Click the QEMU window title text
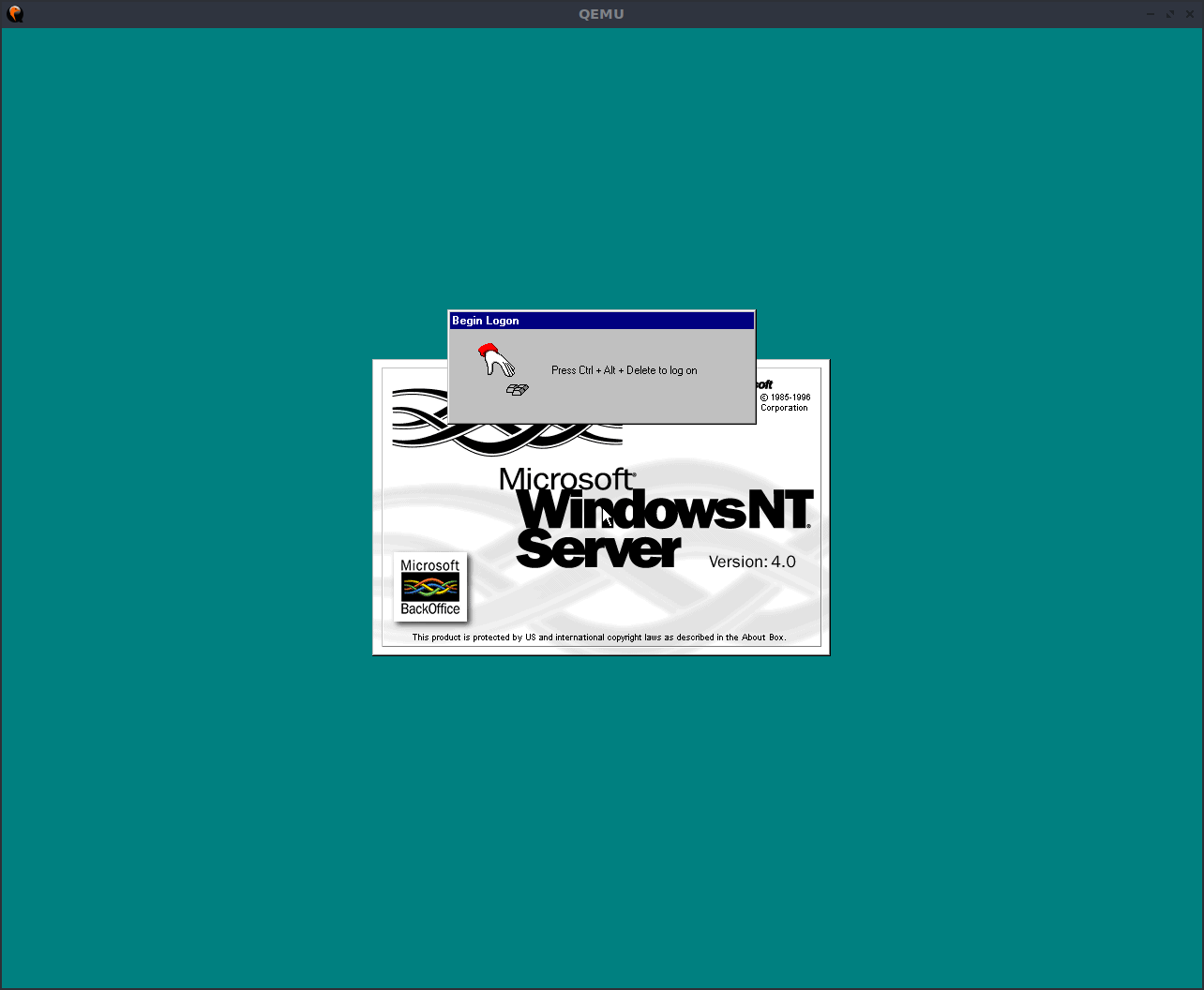The width and height of the screenshot is (1204, 990). [x=601, y=13]
